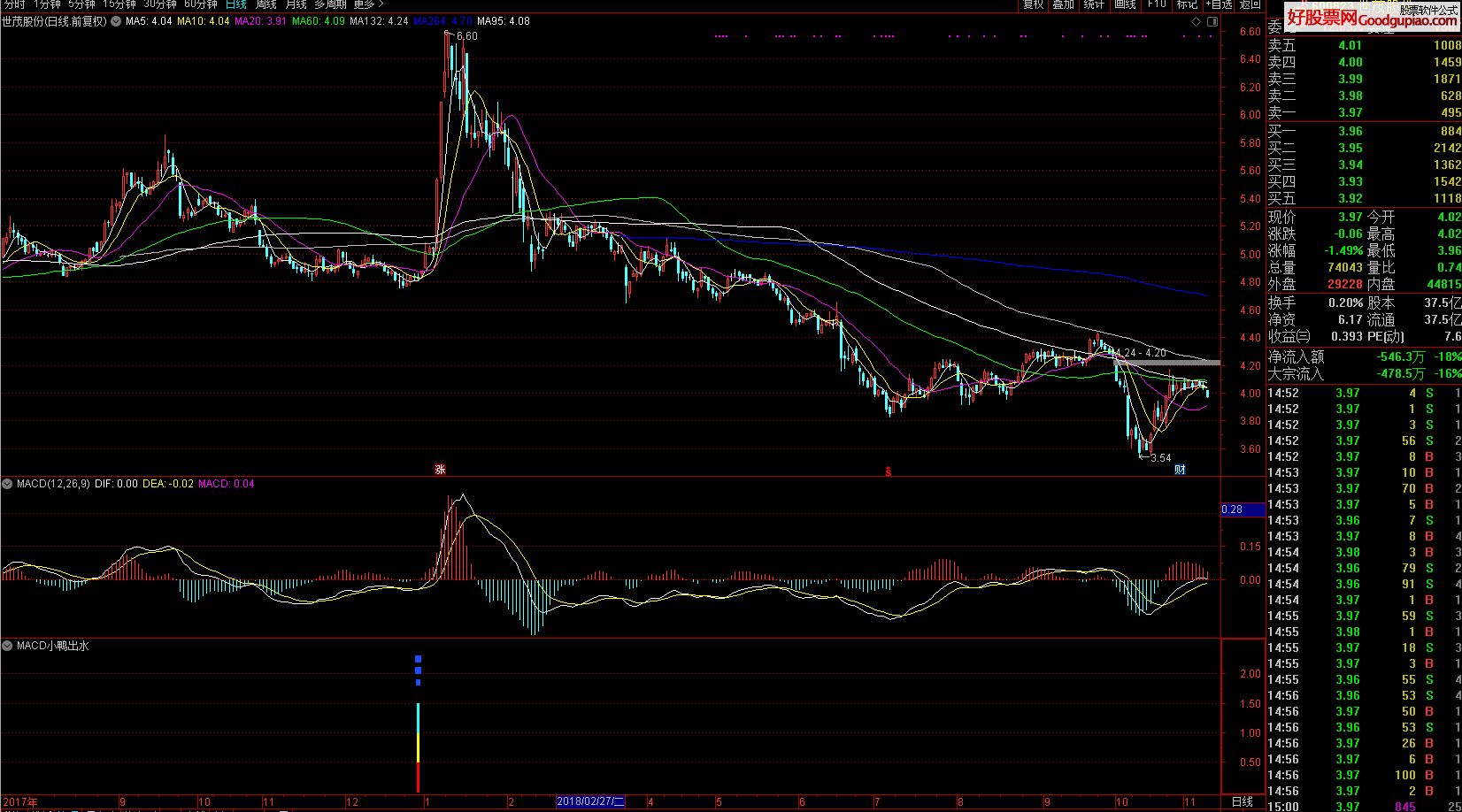1462x812 pixels.
Task: Open the 统计 statistics button
Action: click(1095, 4)
